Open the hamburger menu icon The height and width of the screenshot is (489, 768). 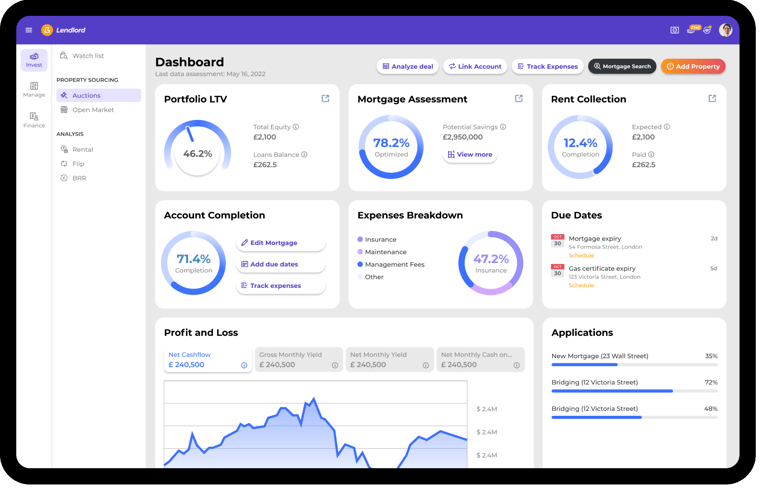[29, 30]
